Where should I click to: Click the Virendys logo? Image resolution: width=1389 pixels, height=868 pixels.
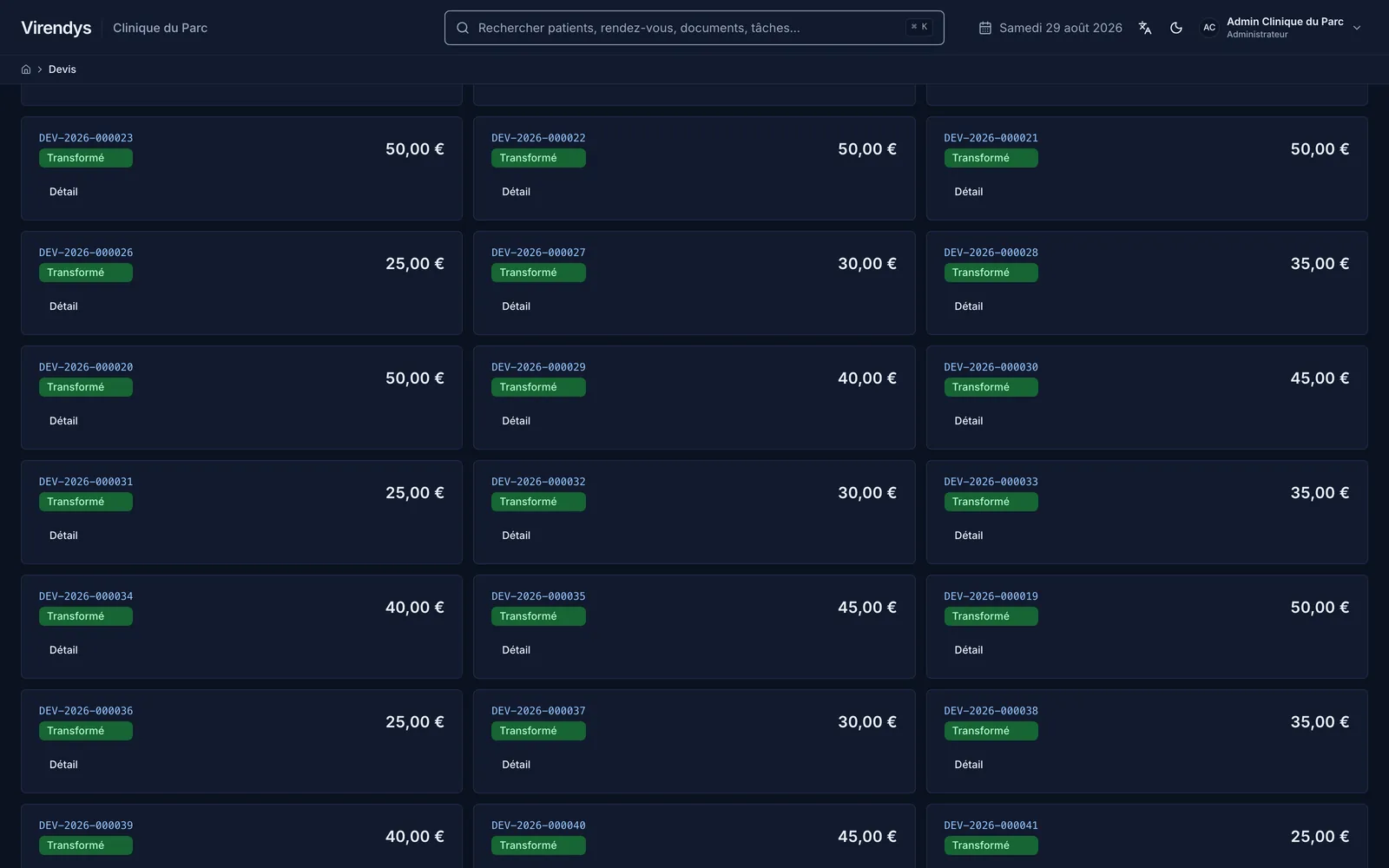click(56, 28)
